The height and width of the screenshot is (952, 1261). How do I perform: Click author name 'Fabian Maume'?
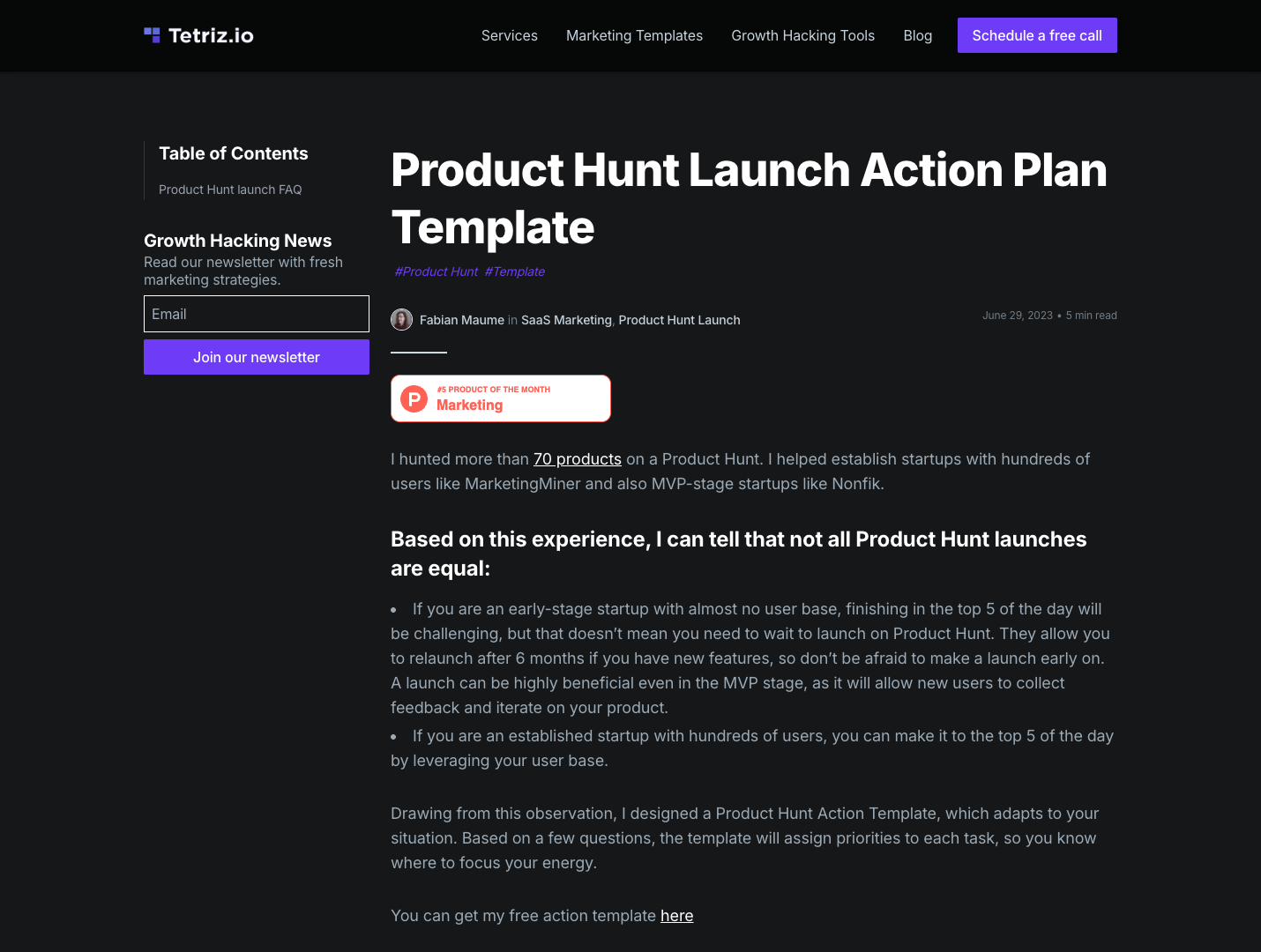tap(462, 320)
